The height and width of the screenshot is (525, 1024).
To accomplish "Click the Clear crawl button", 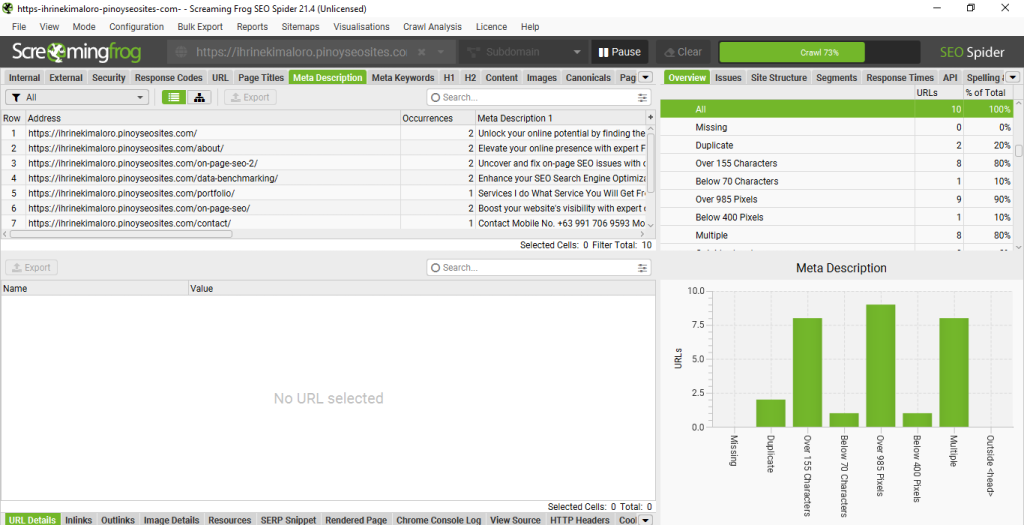I will tap(681, 52).
